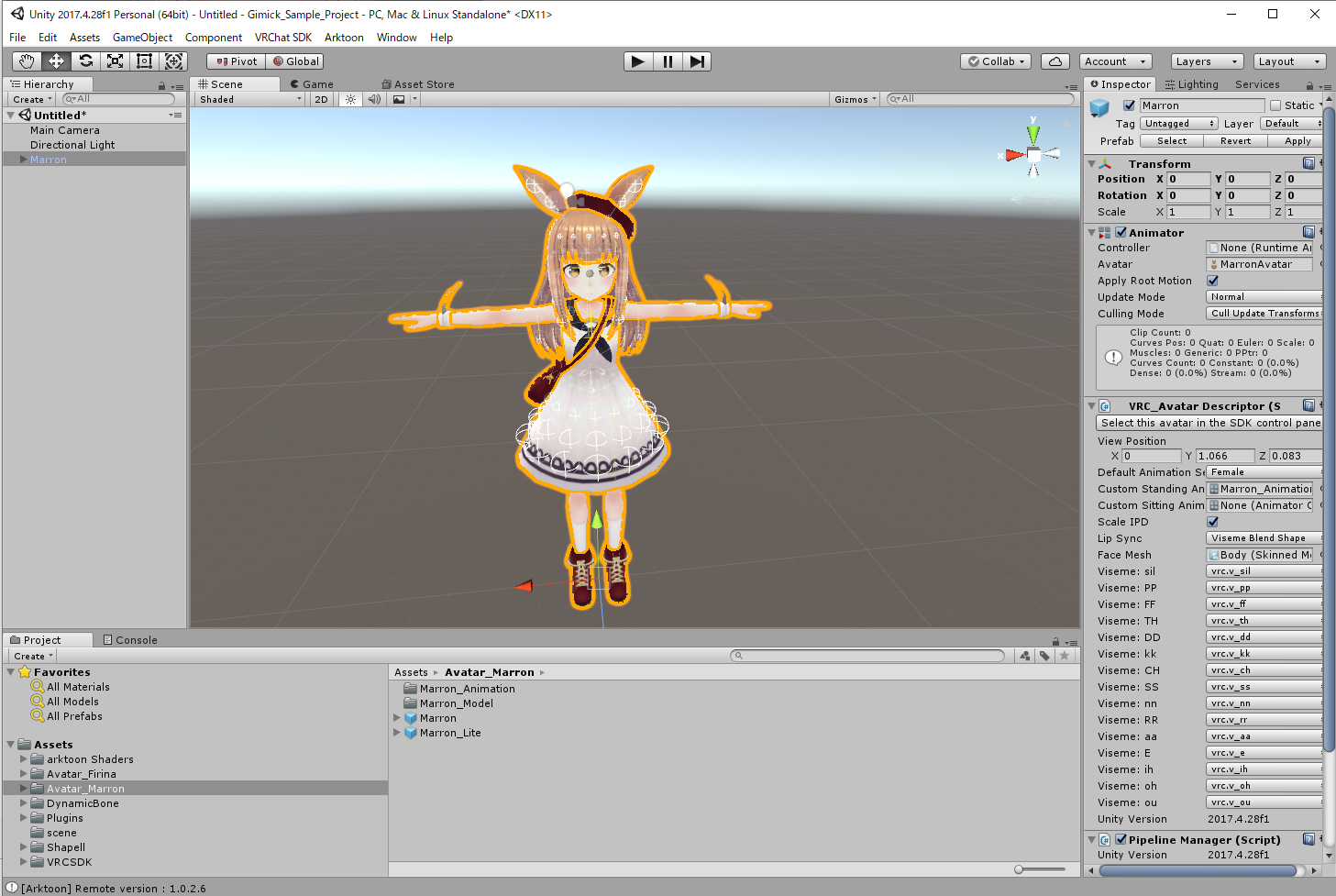This screenshot has height=896, width=1336.
Task: Click the Step frame button
Action: point(697,61)
